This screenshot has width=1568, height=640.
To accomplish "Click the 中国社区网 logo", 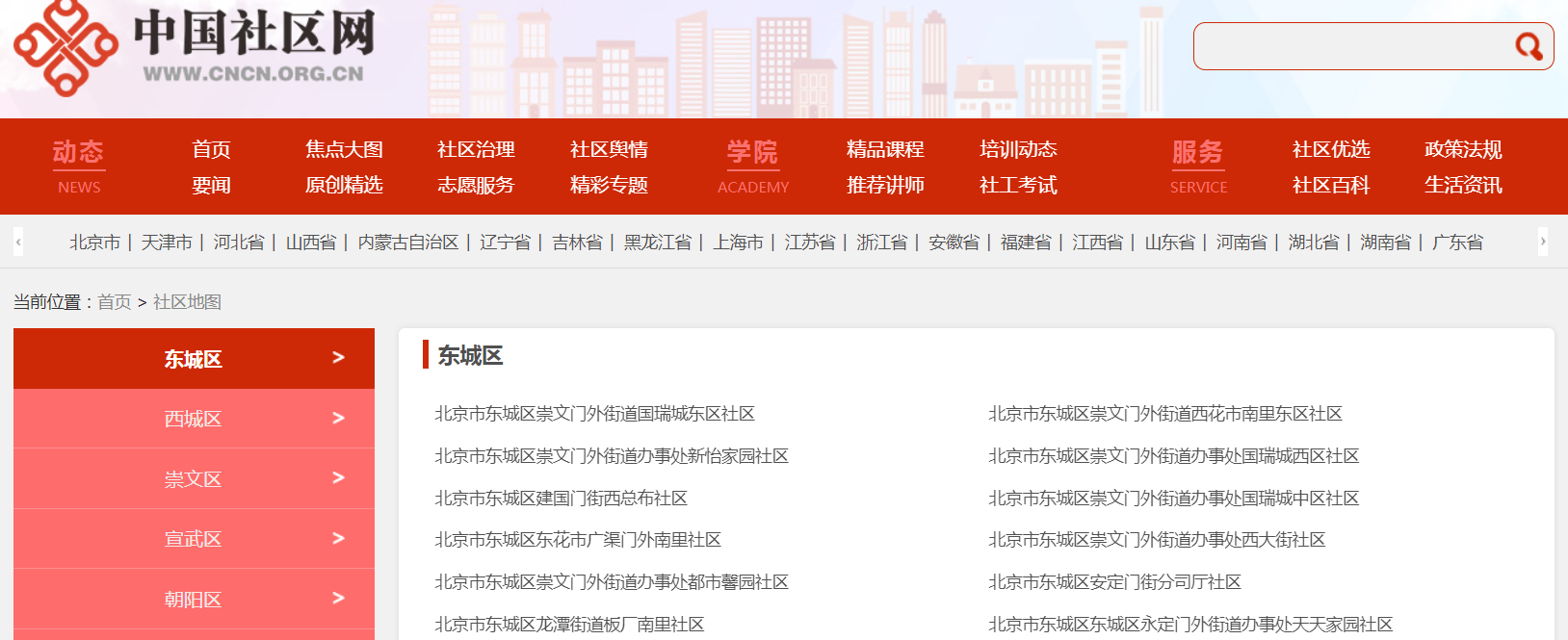I will (194, 48).
